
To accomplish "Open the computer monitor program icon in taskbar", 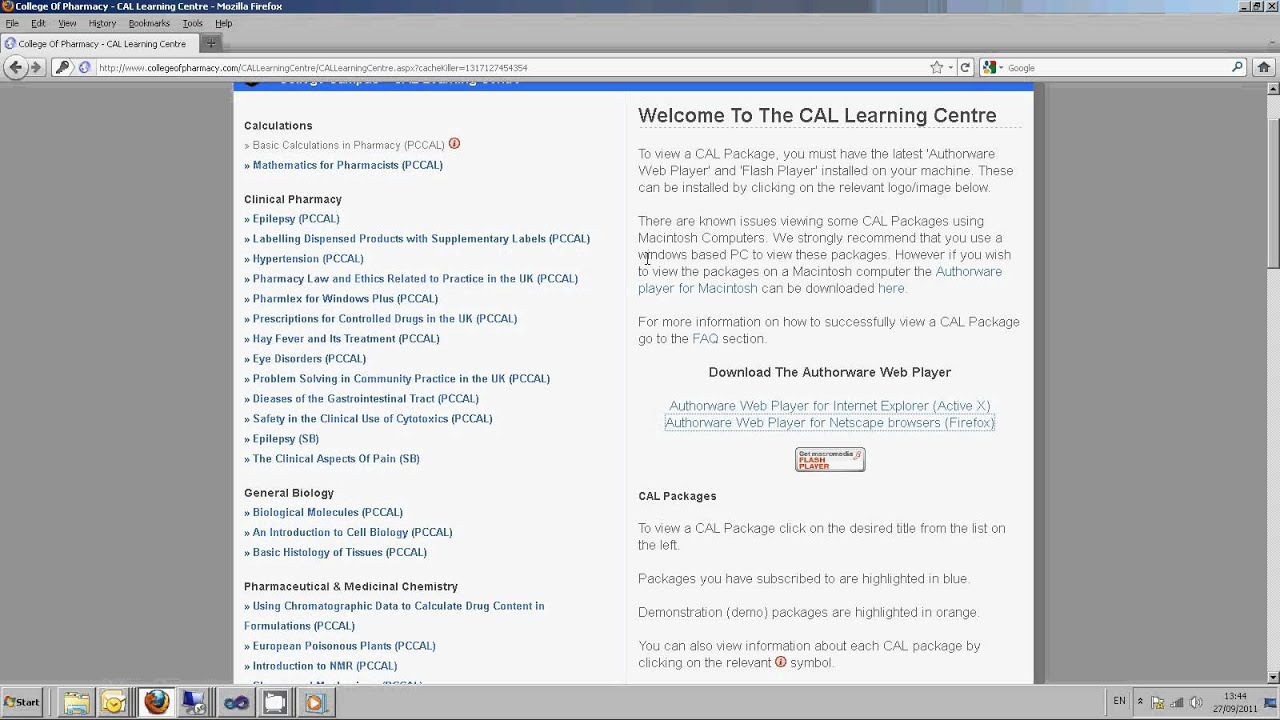I will pos(194,703).
